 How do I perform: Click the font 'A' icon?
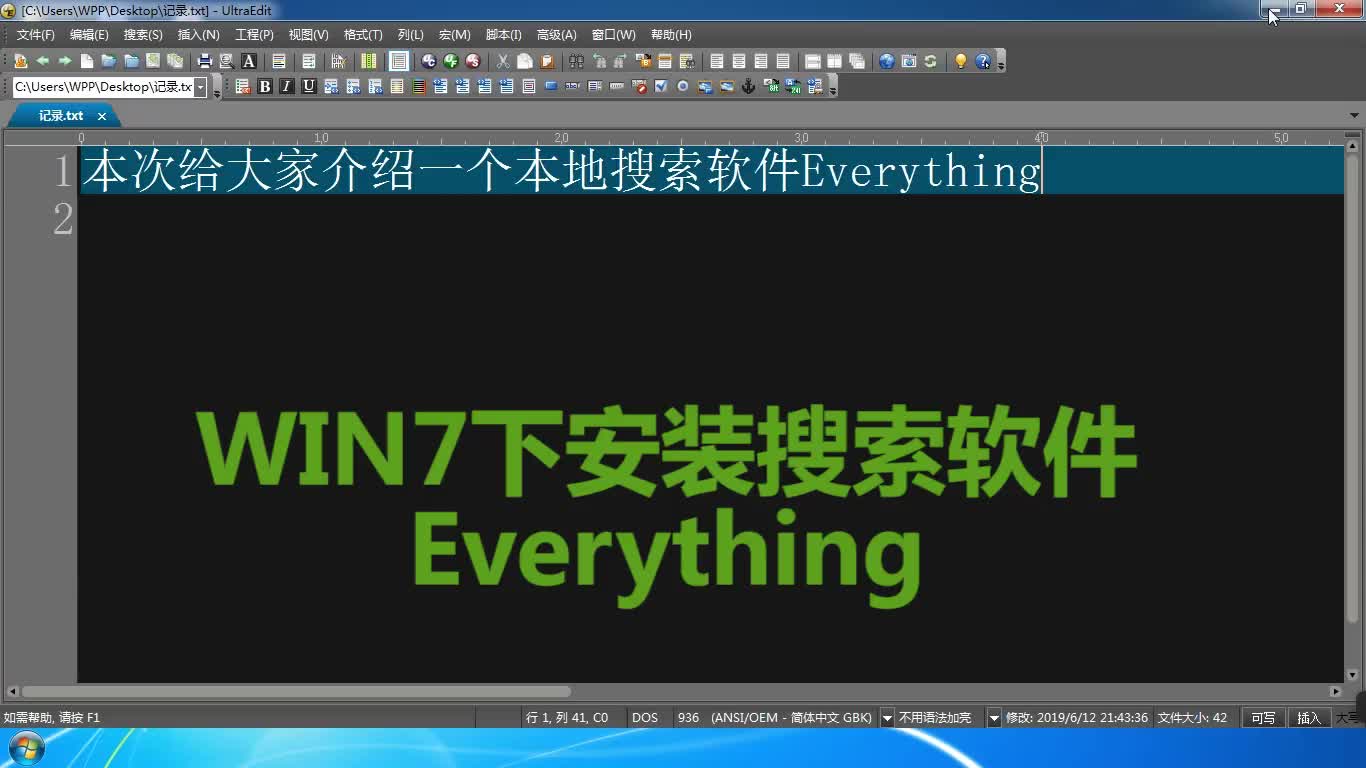click(249, 61)
